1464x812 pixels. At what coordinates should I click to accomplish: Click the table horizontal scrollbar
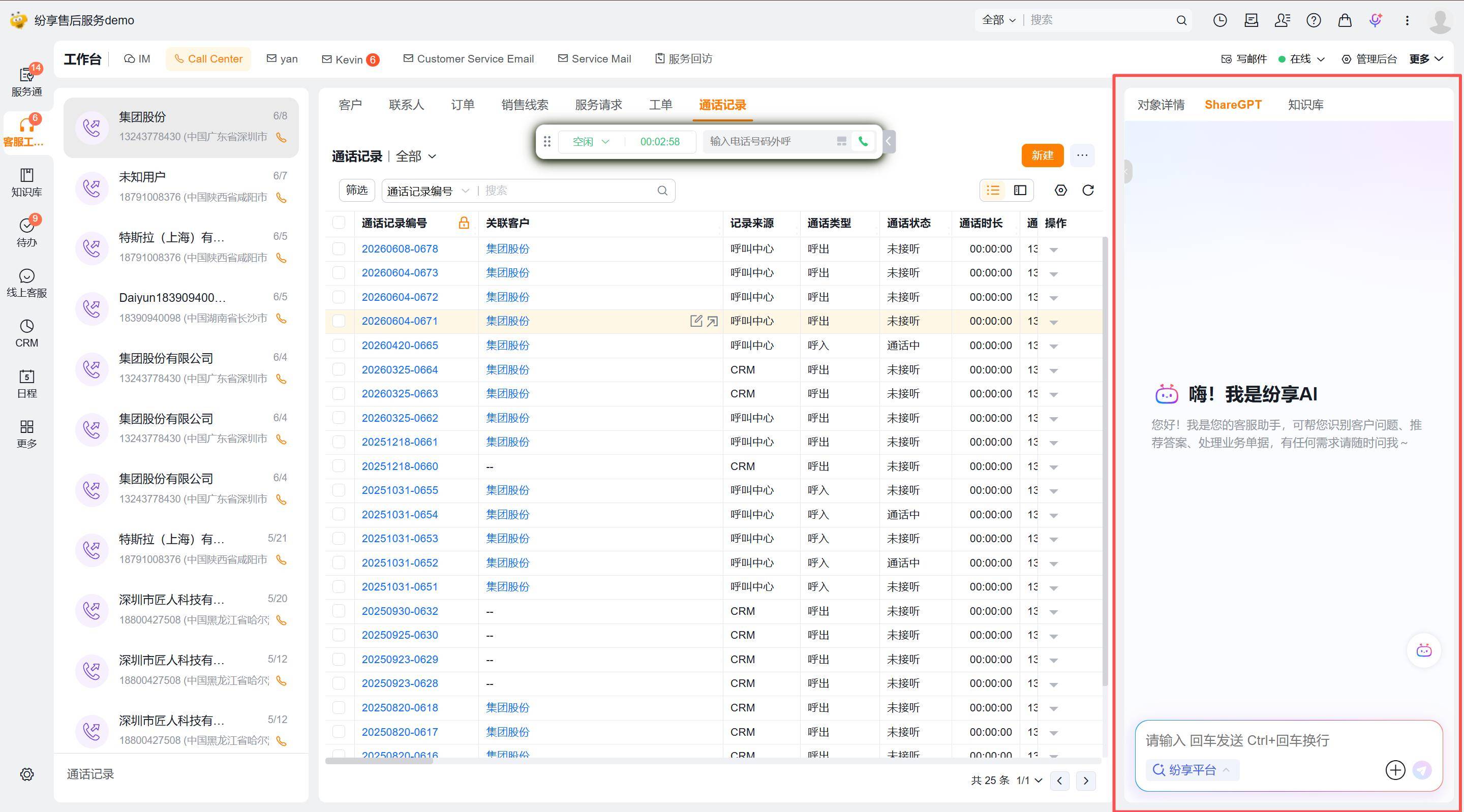point(379,761)
